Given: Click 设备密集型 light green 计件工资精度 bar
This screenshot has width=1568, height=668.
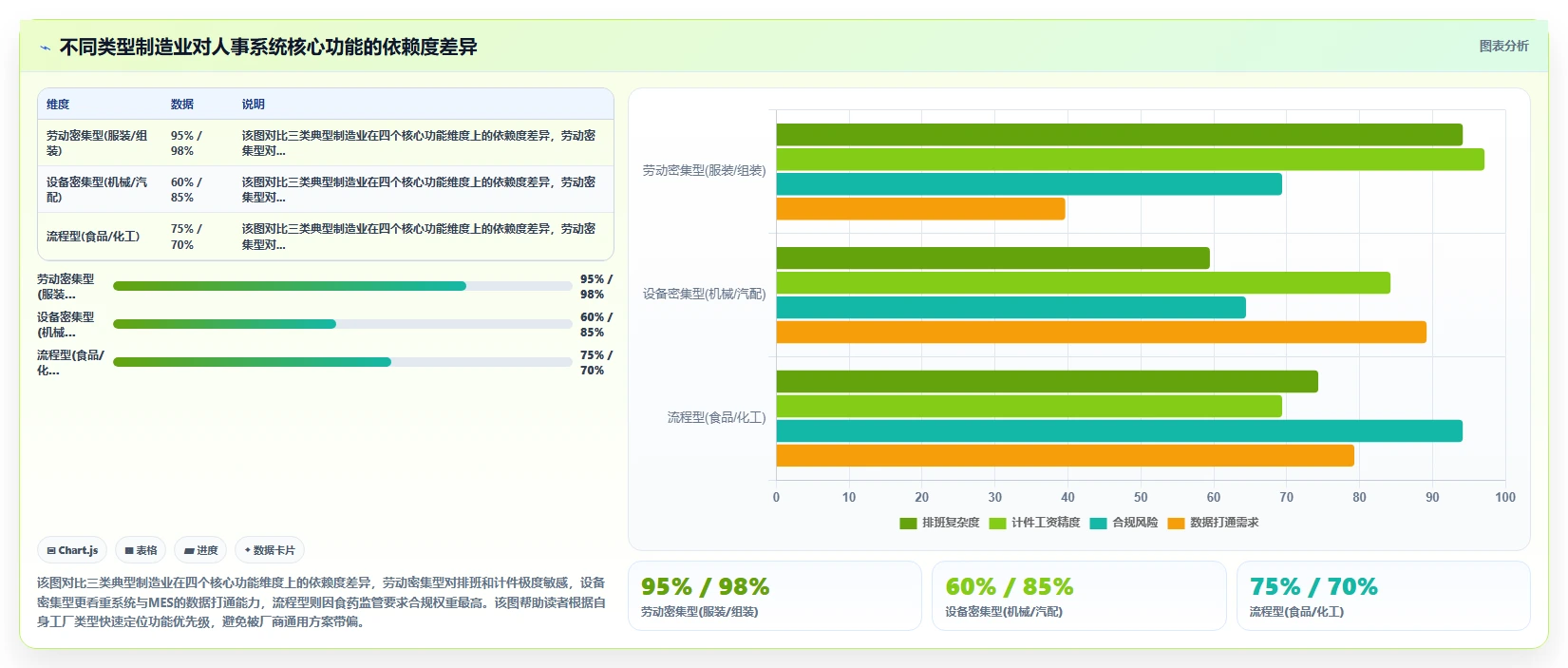Looking at the screenshot, I should 1083,283.
